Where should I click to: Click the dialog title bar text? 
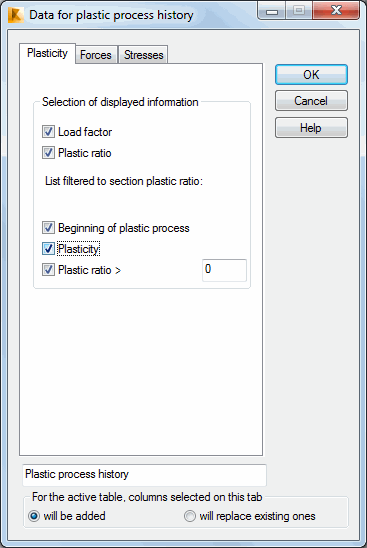coord(111,15)
